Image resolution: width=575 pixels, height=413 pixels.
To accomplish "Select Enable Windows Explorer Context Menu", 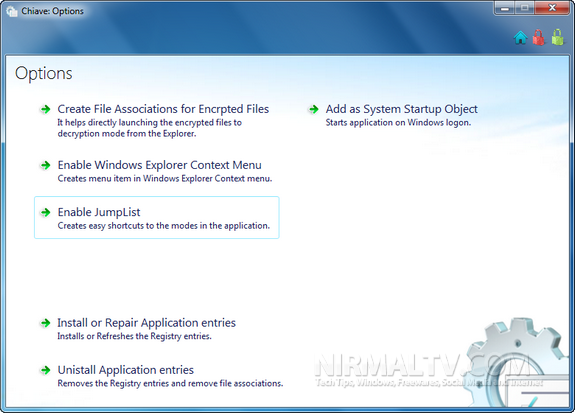I will pos(160,165).
